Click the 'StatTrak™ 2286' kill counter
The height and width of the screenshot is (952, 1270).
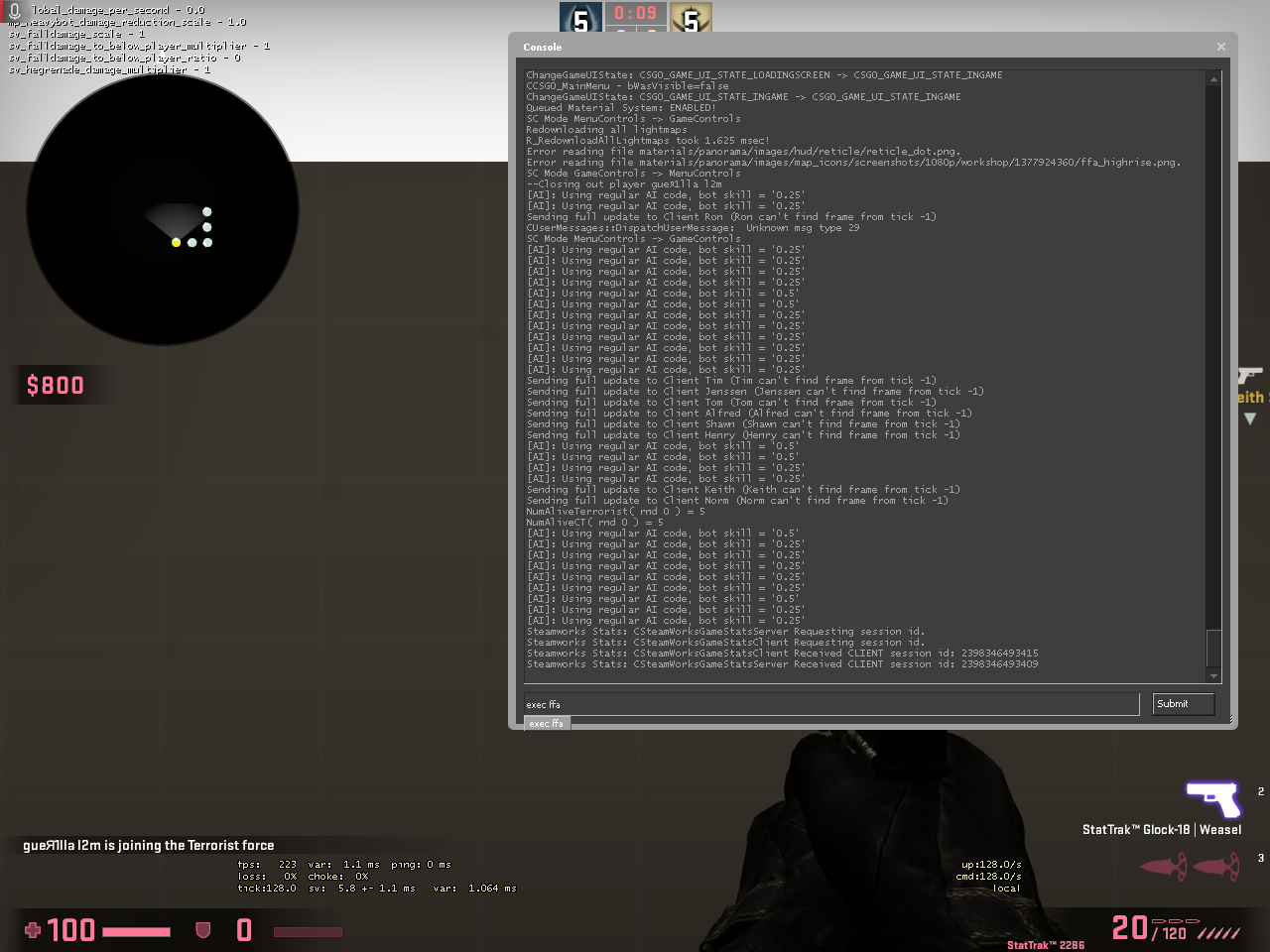[1046, 945]
